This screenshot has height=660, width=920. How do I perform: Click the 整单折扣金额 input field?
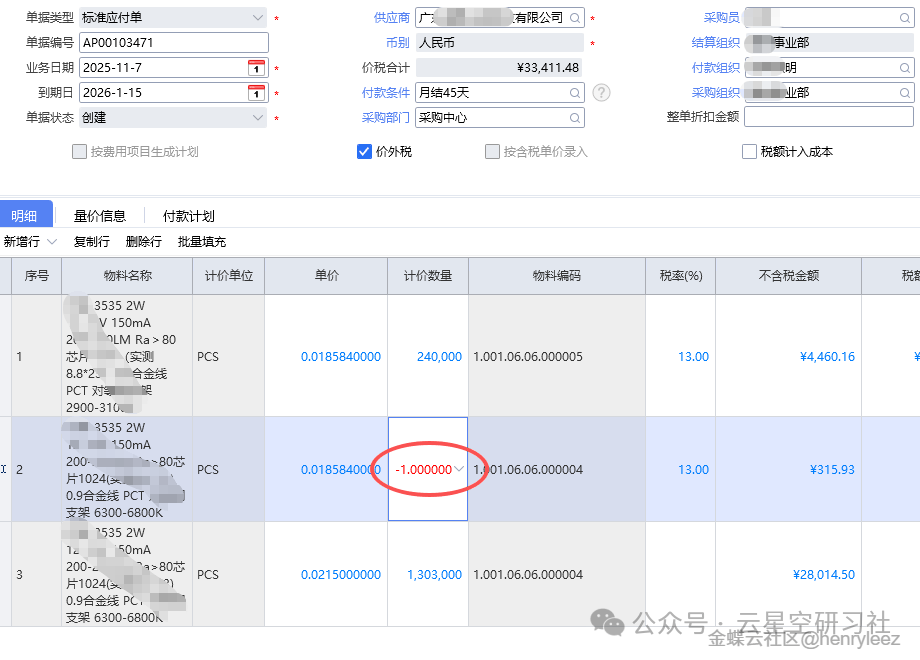tap(828, 117)
